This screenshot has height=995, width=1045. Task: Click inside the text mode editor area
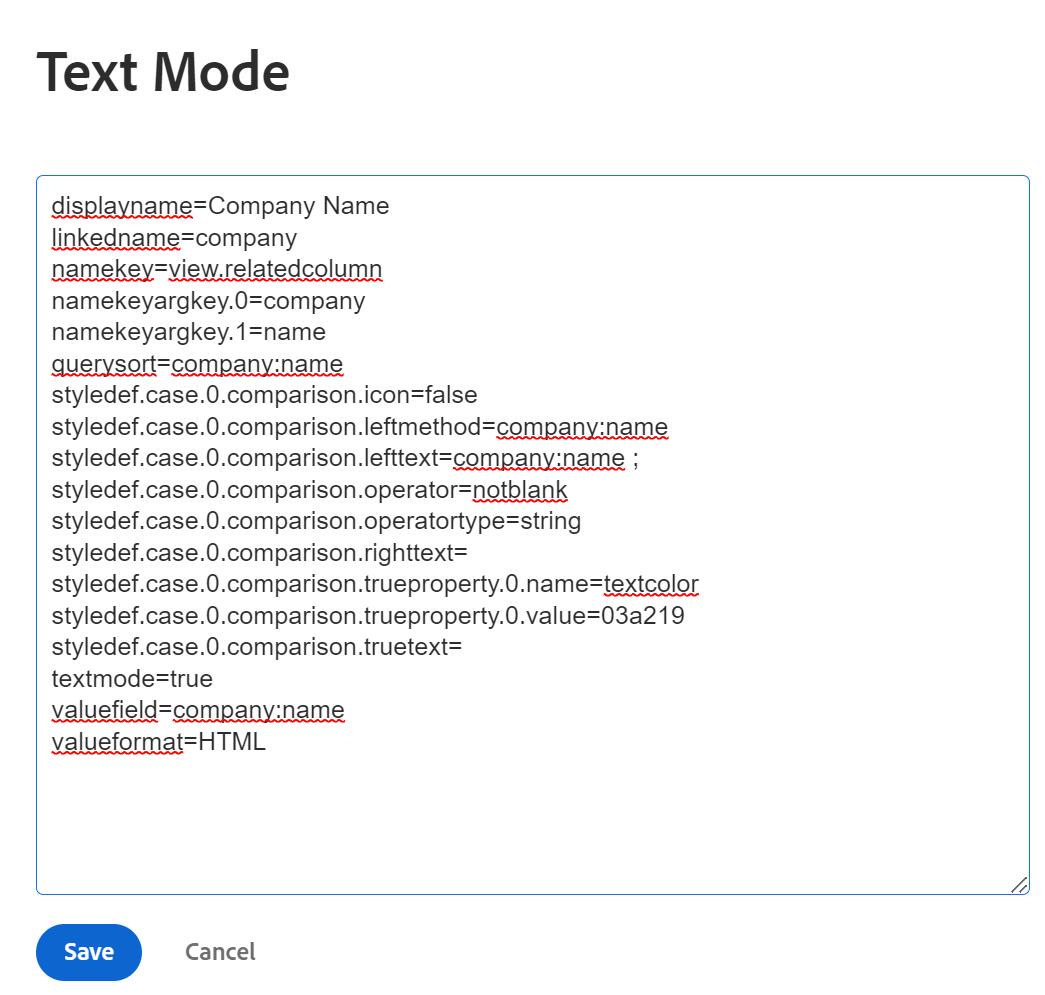tap(500, 800)
